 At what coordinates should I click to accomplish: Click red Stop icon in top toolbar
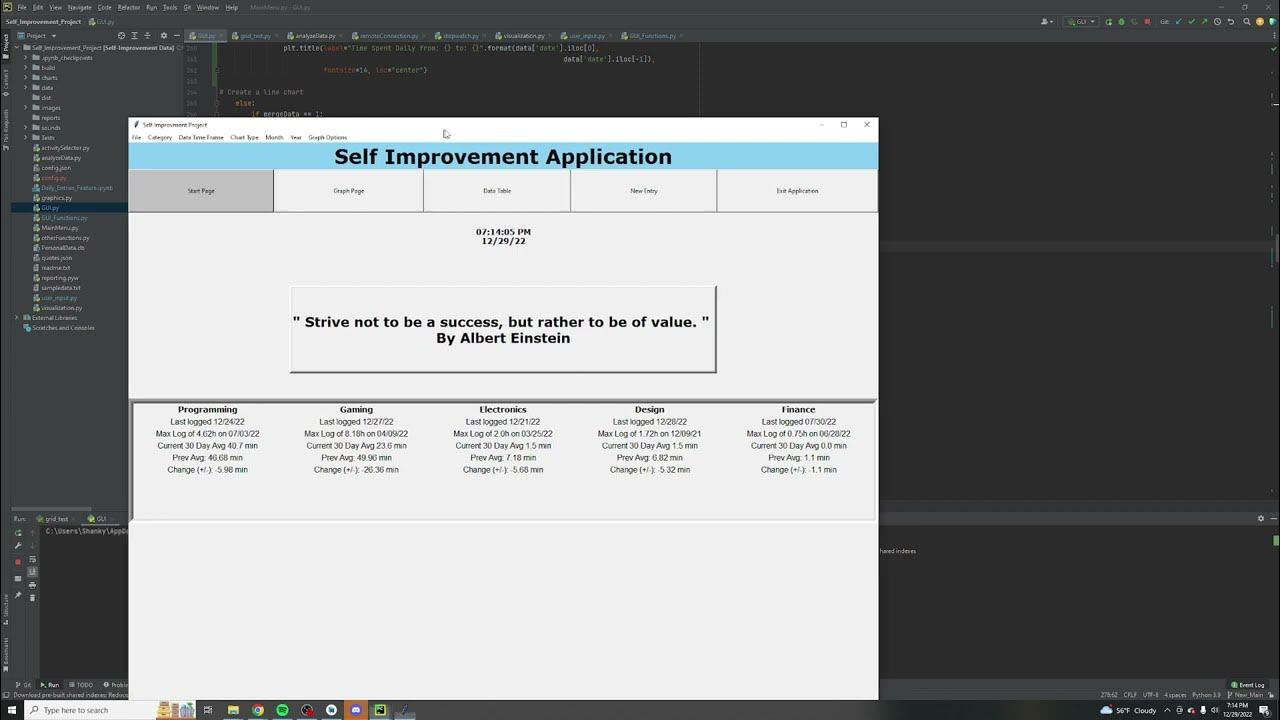[1147, 21]
